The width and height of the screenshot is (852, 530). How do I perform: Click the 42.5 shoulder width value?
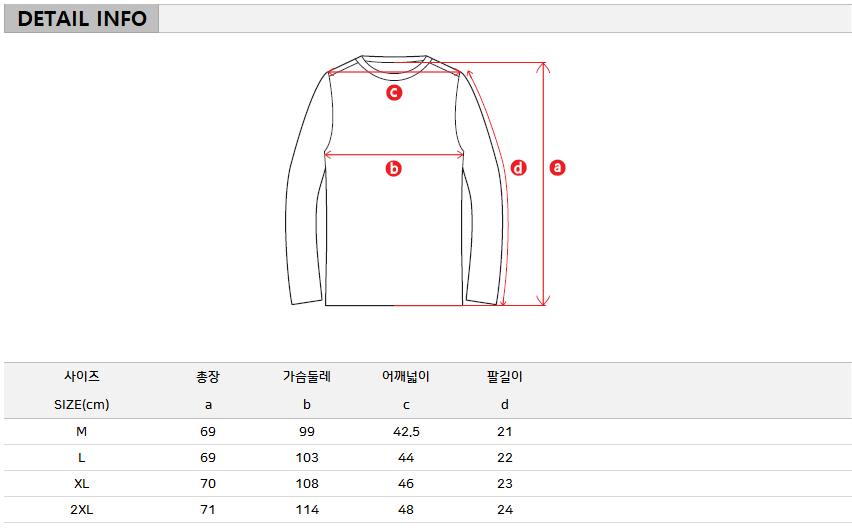click(x=406, y=432)
